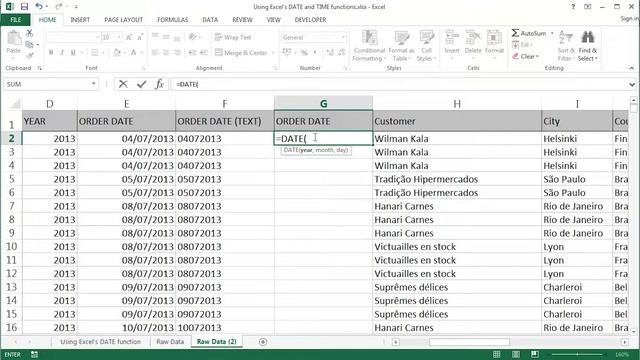The width and height of the screenshot is (640, 360).
Task: Confirm formula with the checkmark icon
Action: [141, 84]
